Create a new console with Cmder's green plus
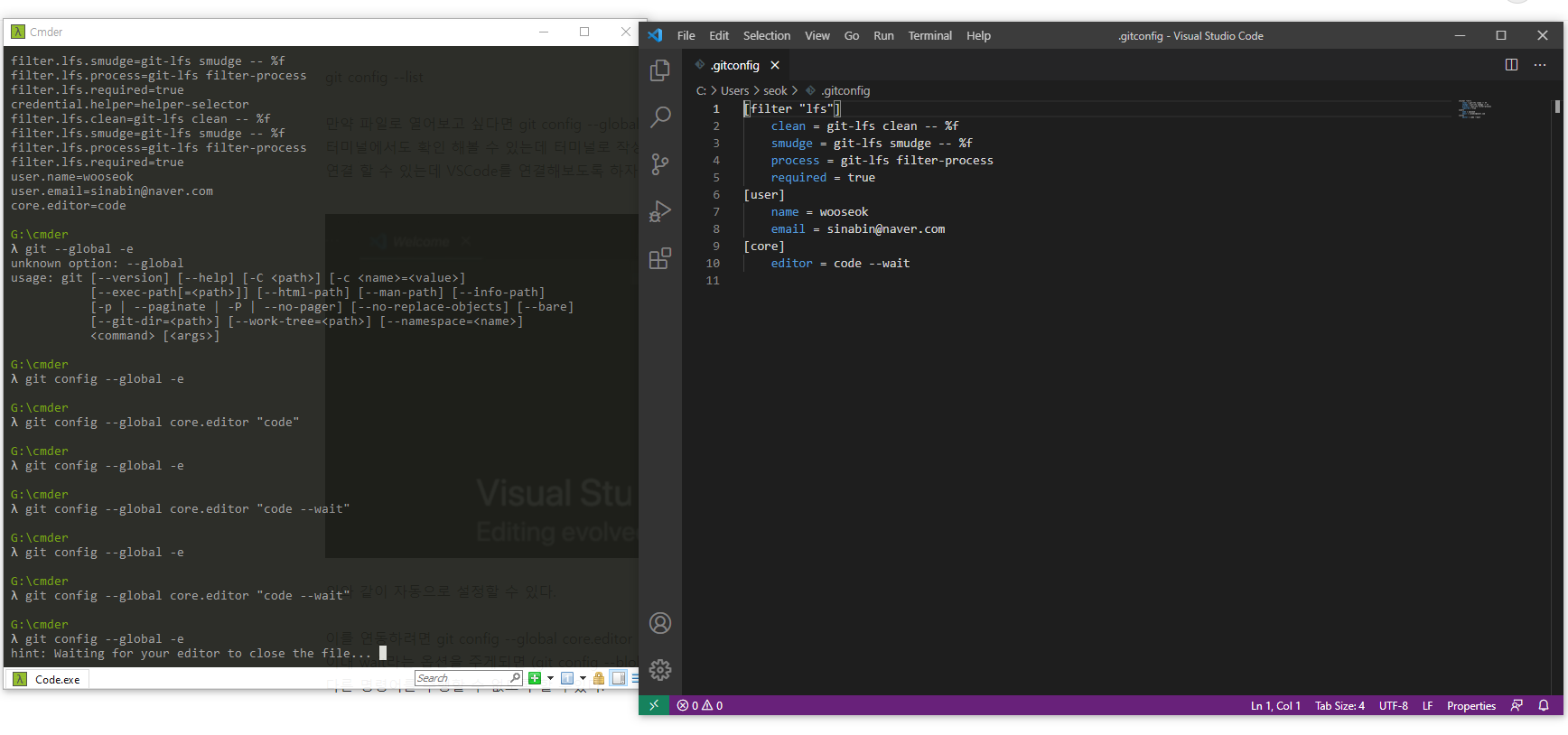This screenshot has width=1568, height=735. 535,678
